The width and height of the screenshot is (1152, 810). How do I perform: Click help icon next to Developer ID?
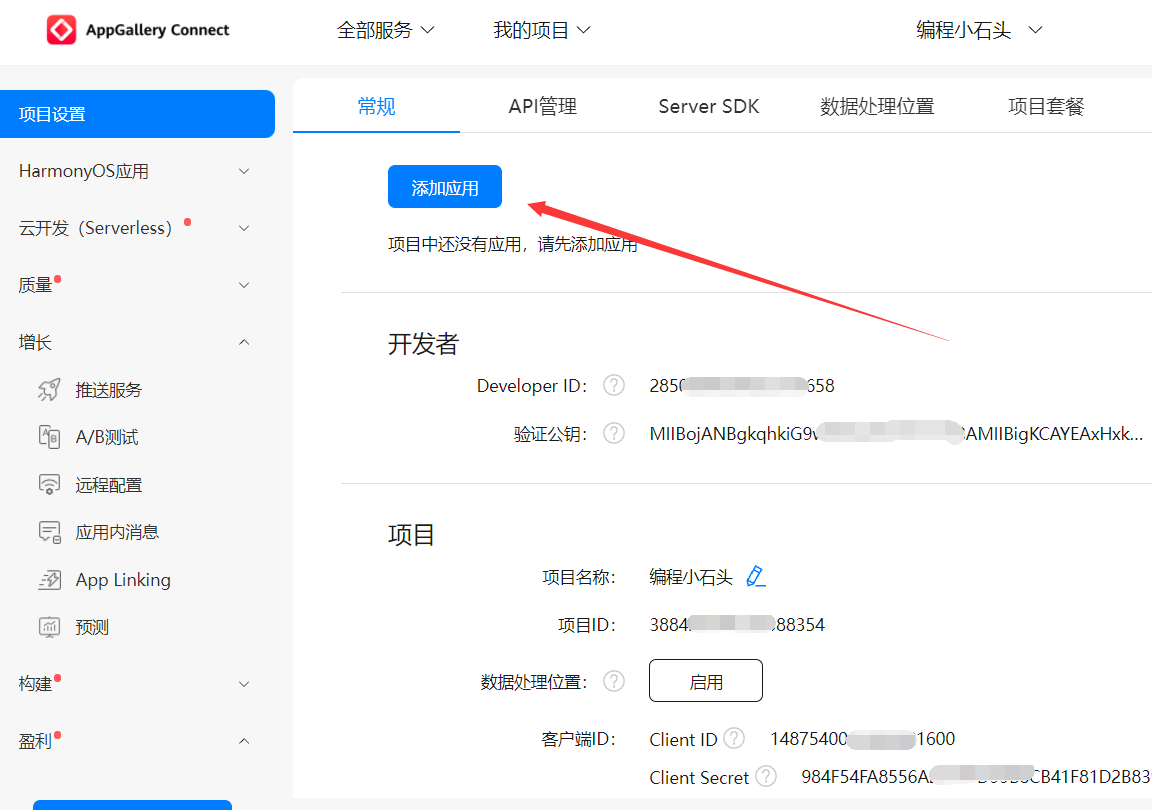[x=613, y=385]
